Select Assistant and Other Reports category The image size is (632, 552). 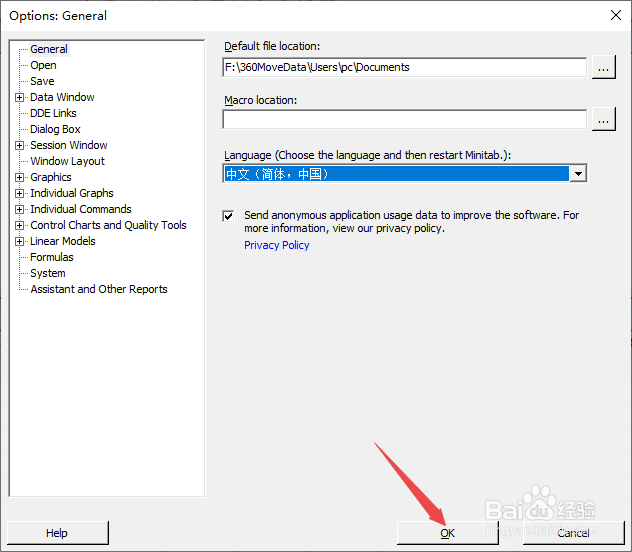99,289
